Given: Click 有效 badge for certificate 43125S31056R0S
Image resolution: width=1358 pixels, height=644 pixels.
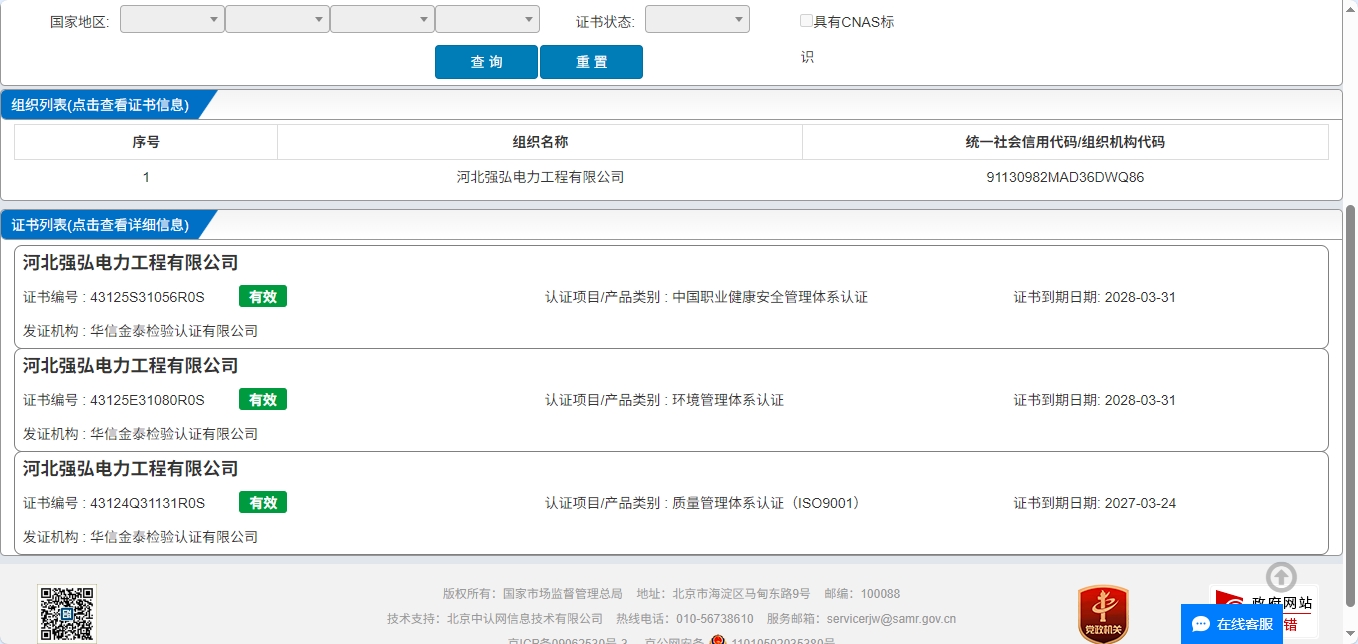Looking at the screenshot, I should tap(263, 296).
